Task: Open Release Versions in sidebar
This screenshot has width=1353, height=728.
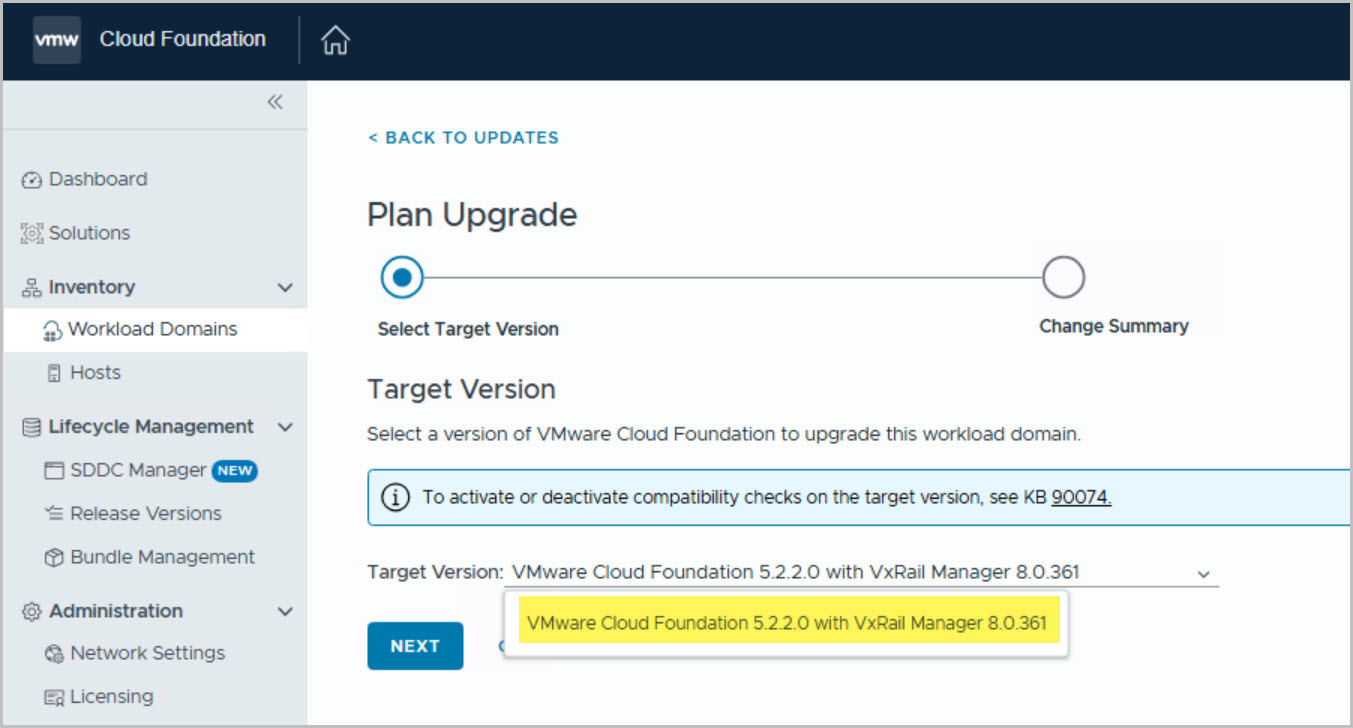Action: [x=145, y=513]
